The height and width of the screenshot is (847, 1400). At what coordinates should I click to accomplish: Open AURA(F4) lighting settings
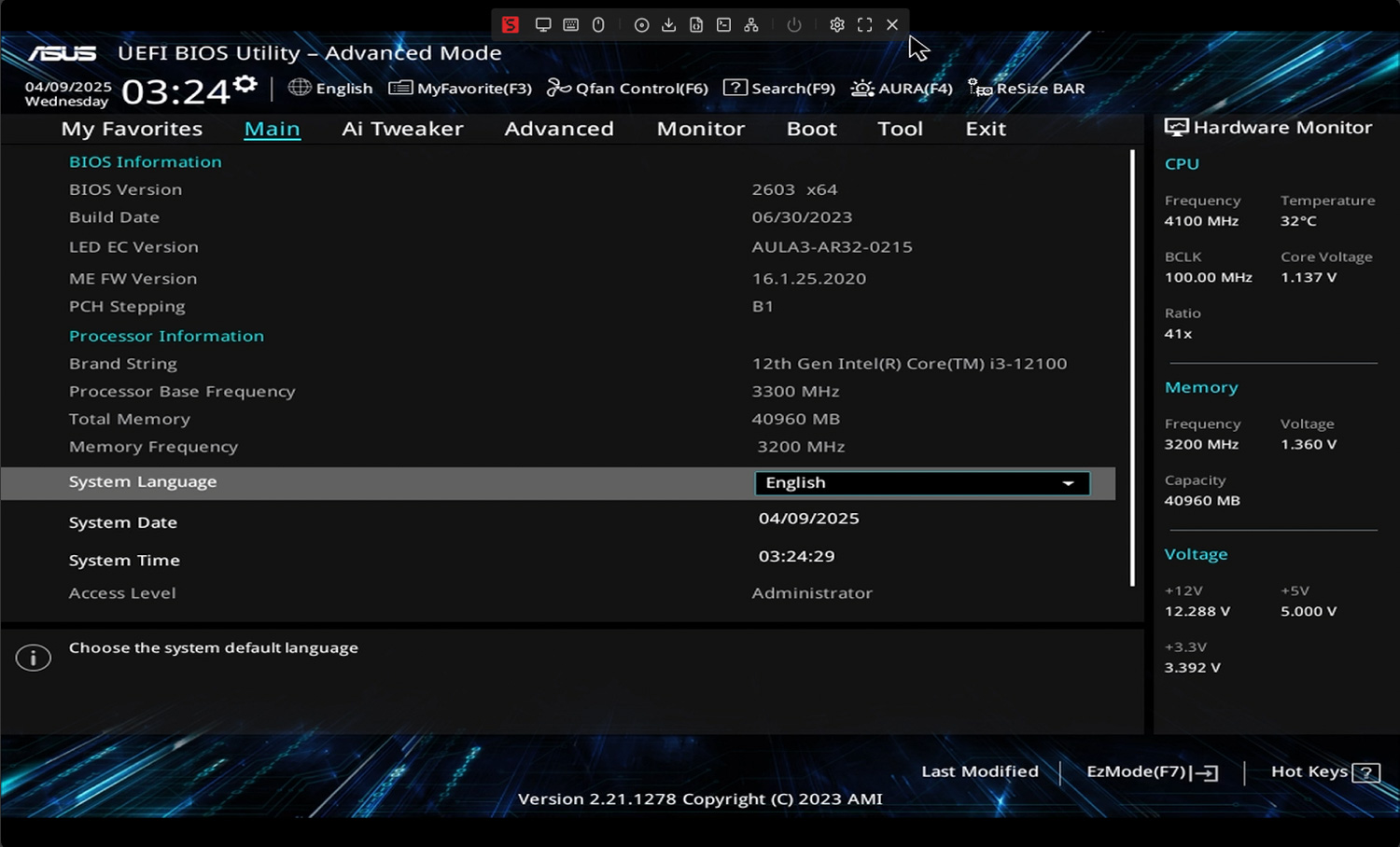(902, 88)
